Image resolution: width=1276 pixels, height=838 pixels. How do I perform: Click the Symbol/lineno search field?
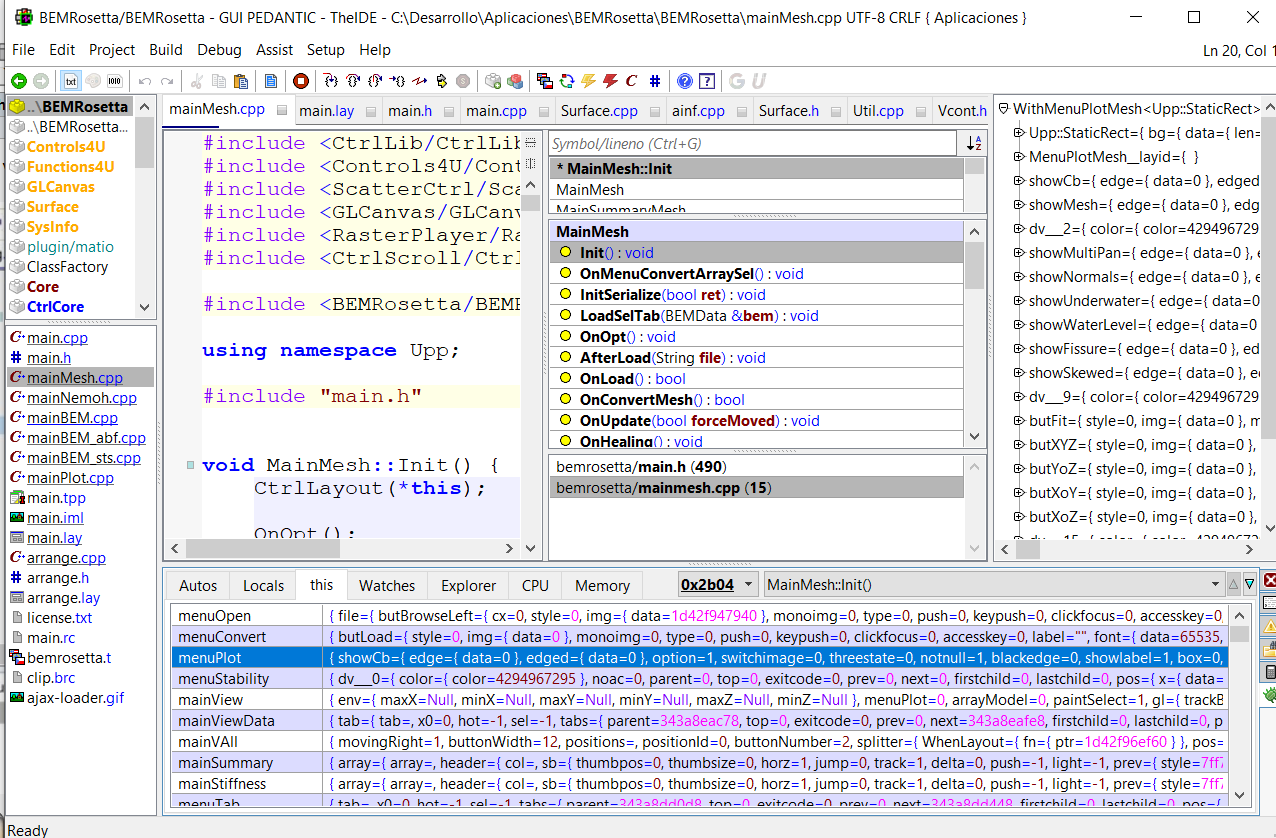[x=750, y=144]
